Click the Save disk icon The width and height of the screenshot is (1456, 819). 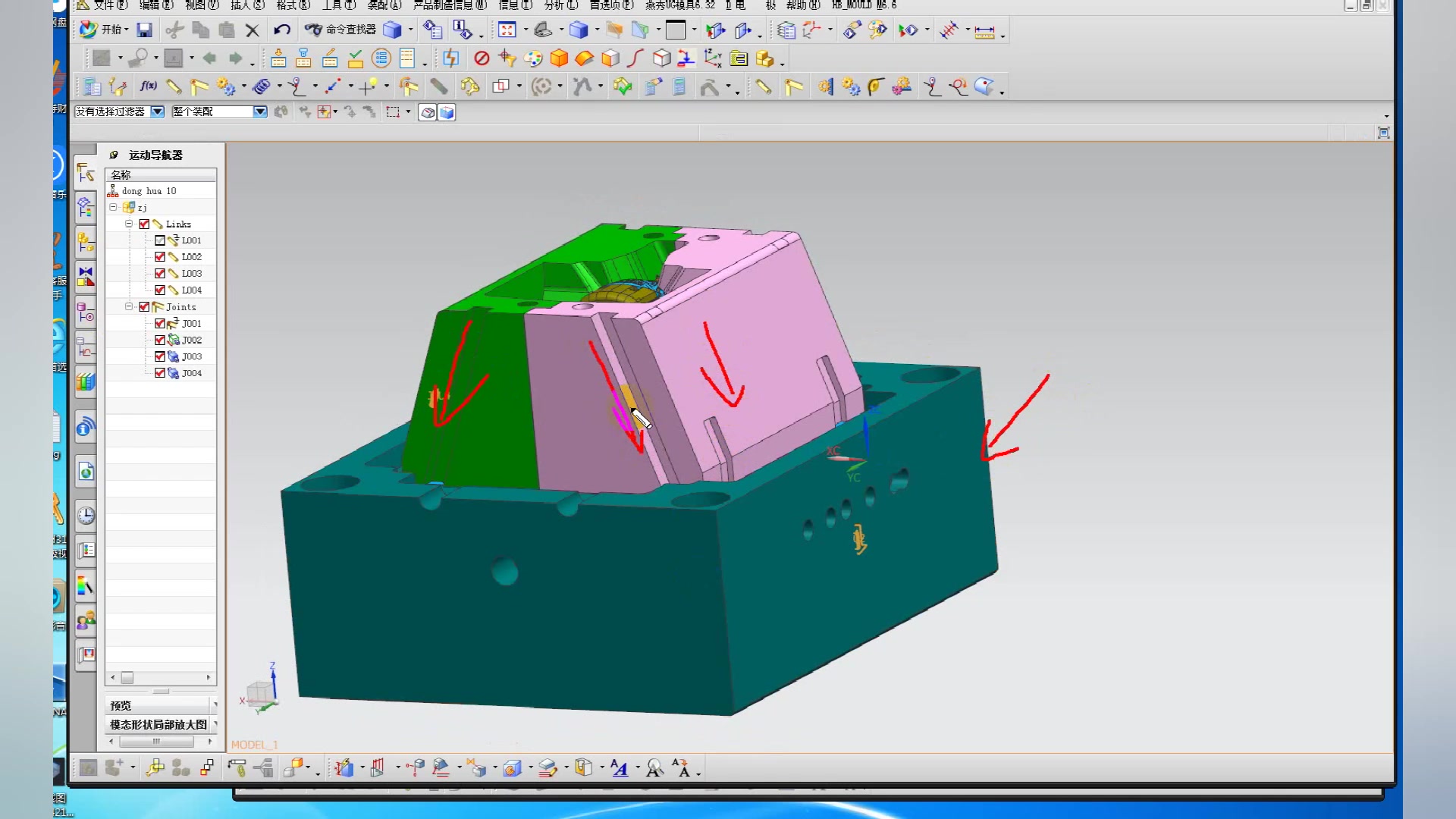(144, 30)
